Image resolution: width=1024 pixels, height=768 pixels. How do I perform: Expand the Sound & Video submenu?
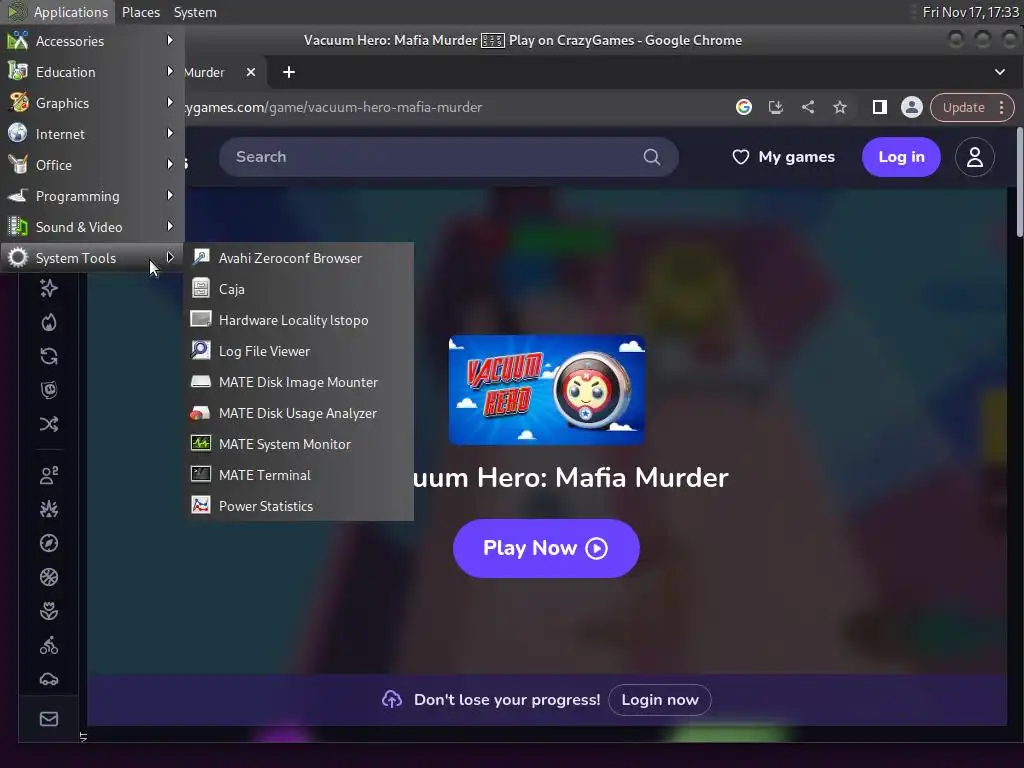[92, 227]
